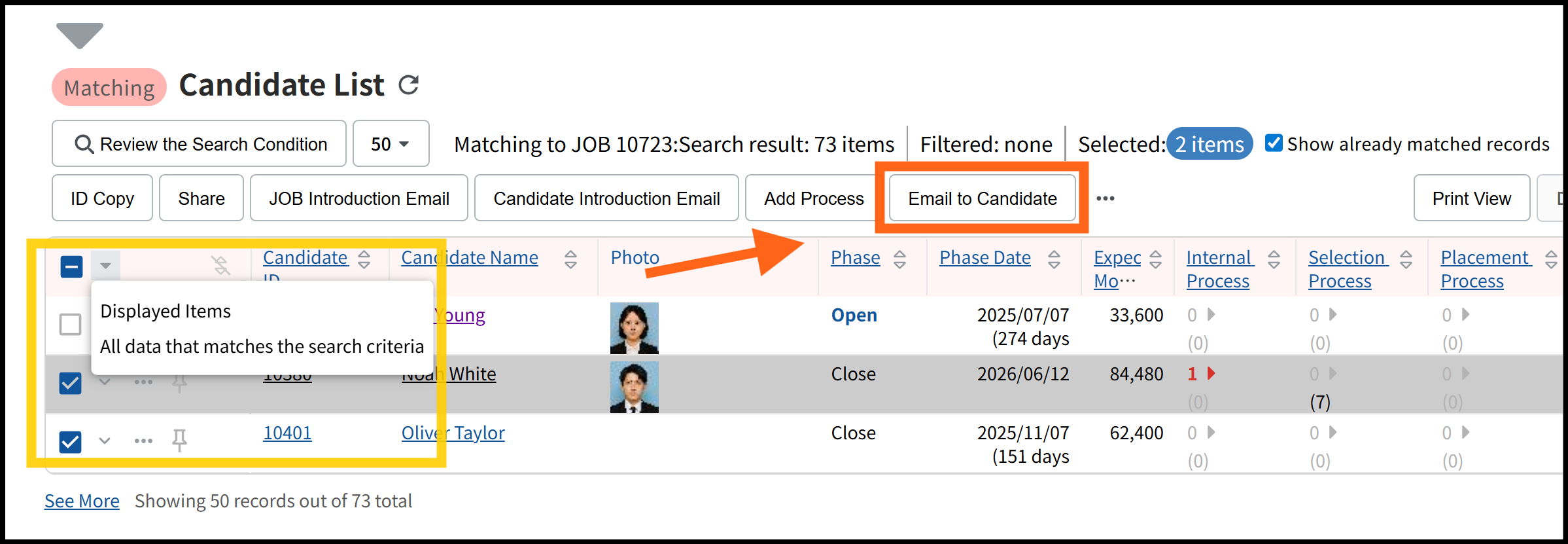
Task: Click the Email to Candidate button
Action: tap(982, 198)
